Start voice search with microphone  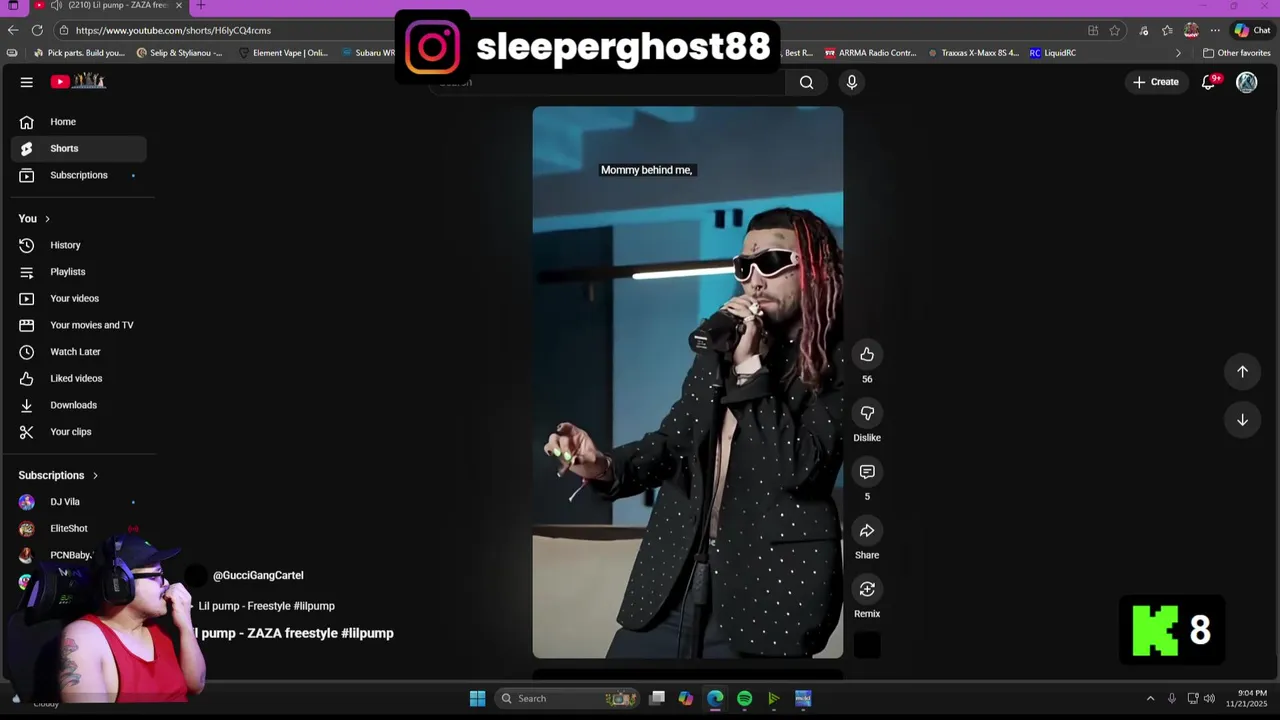tap(852, 82)
